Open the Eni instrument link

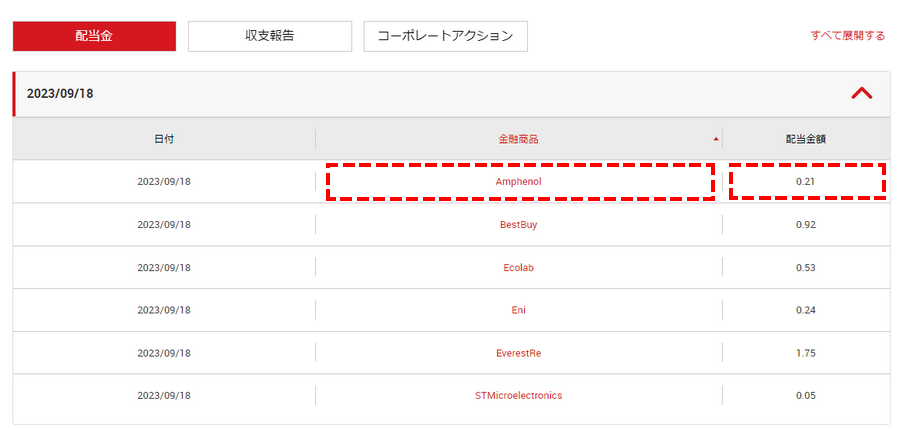[519, 310]
